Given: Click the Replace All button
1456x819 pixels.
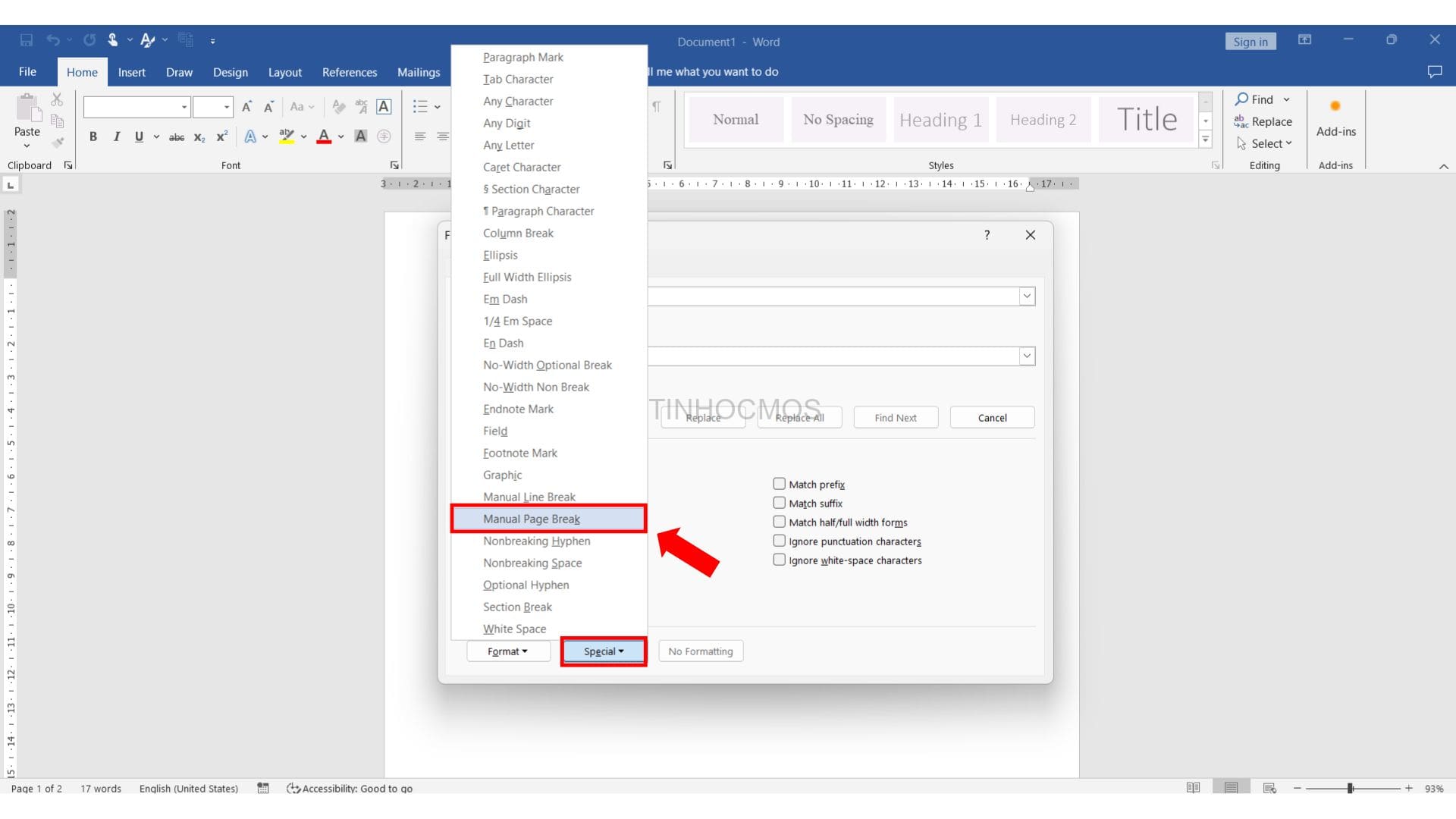Looking at the screenshot, I should (x=799, y=418).
